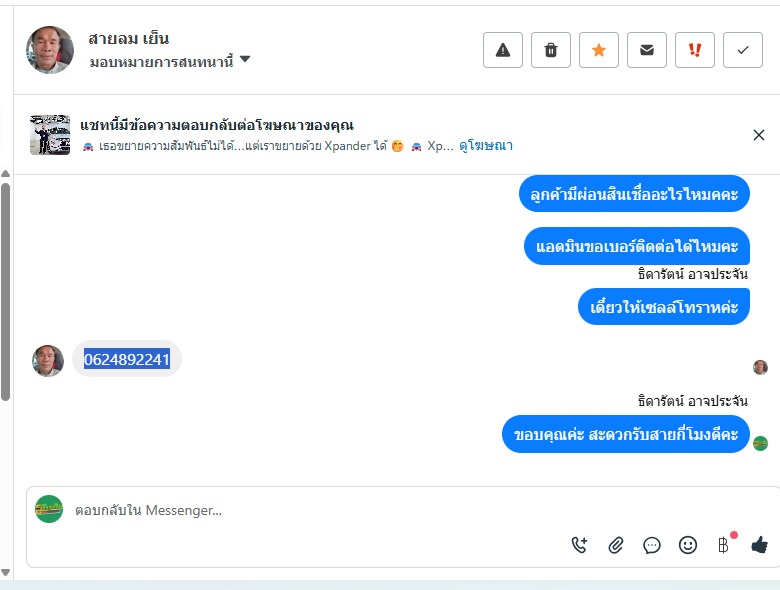Toggle the red exclamation priority flag

click(695, 50)
